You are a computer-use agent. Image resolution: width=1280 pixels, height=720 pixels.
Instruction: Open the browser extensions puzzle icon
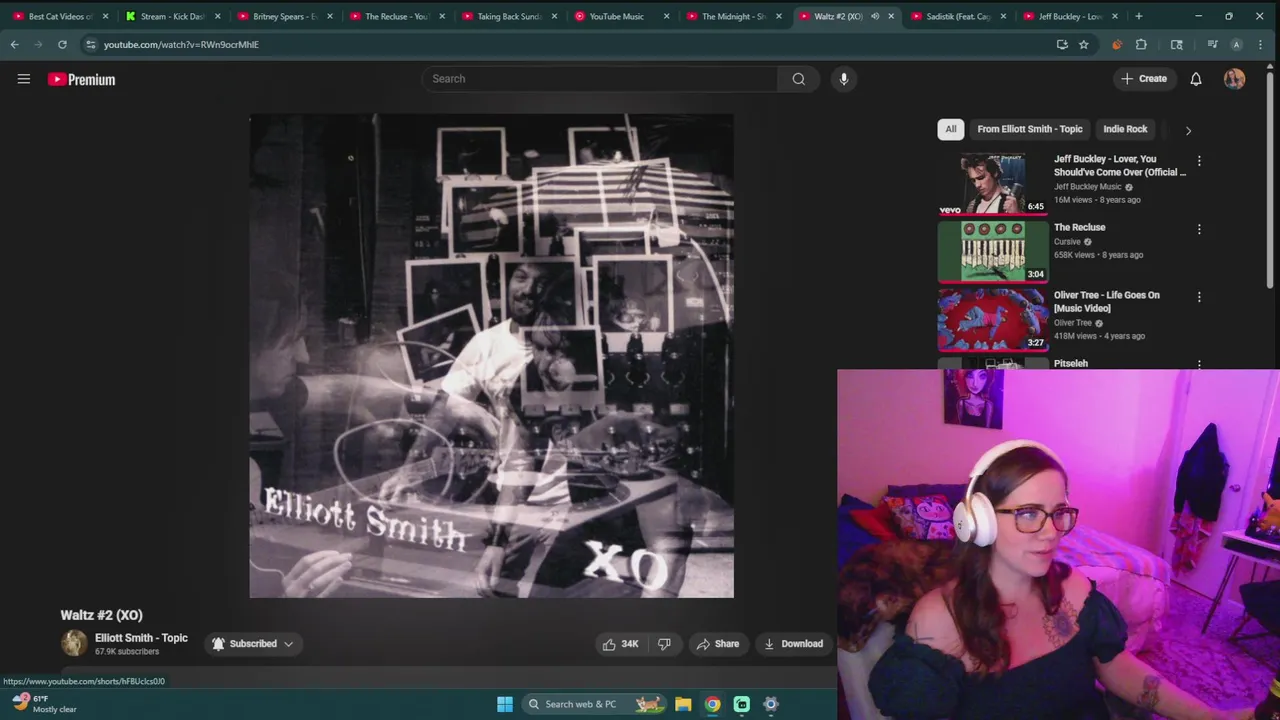(x=1141, y=44)
